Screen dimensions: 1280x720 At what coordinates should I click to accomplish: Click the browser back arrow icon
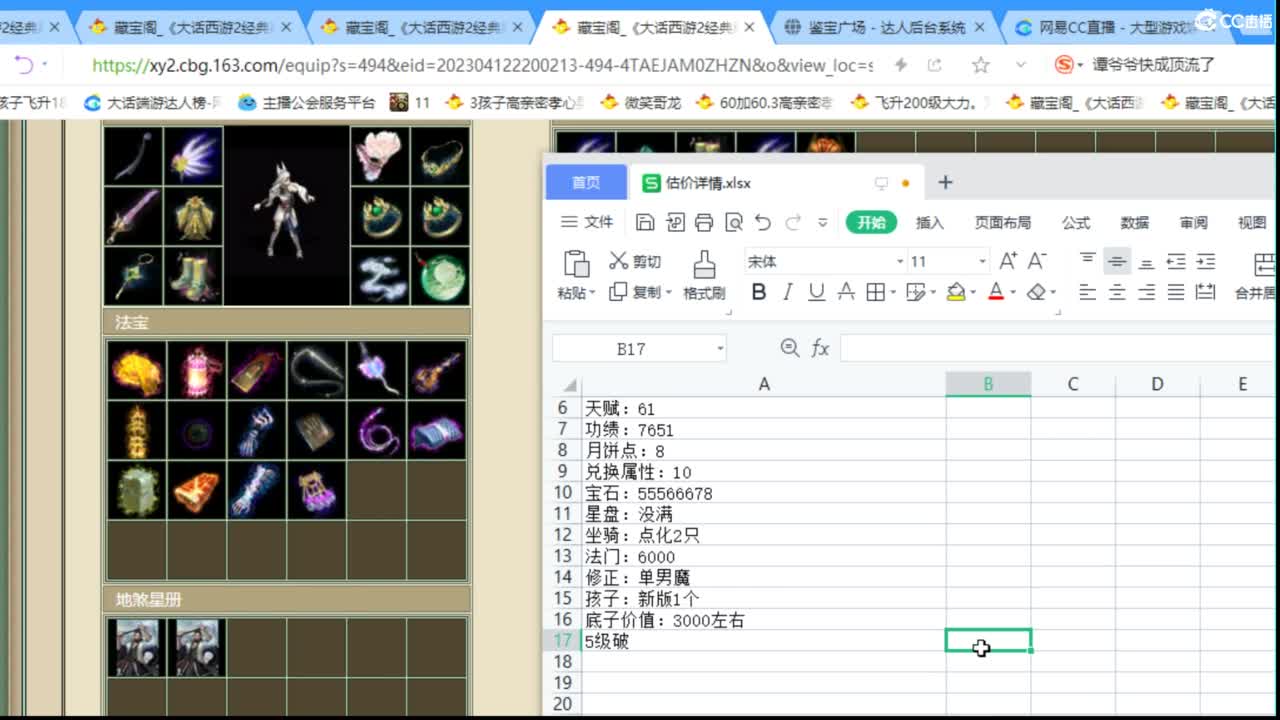24,65
